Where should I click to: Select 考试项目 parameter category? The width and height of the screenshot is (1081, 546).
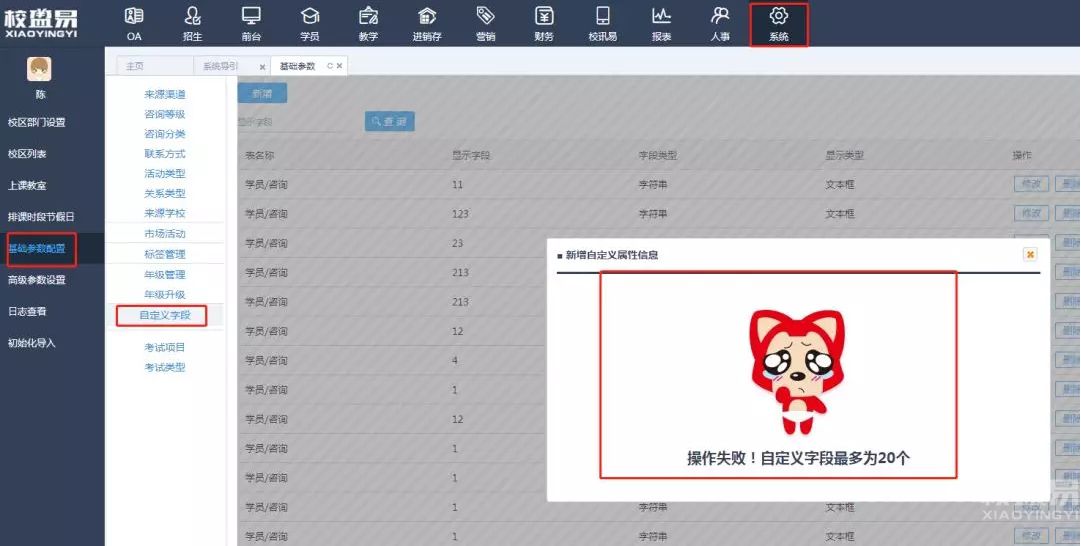(x=165, y=347)
